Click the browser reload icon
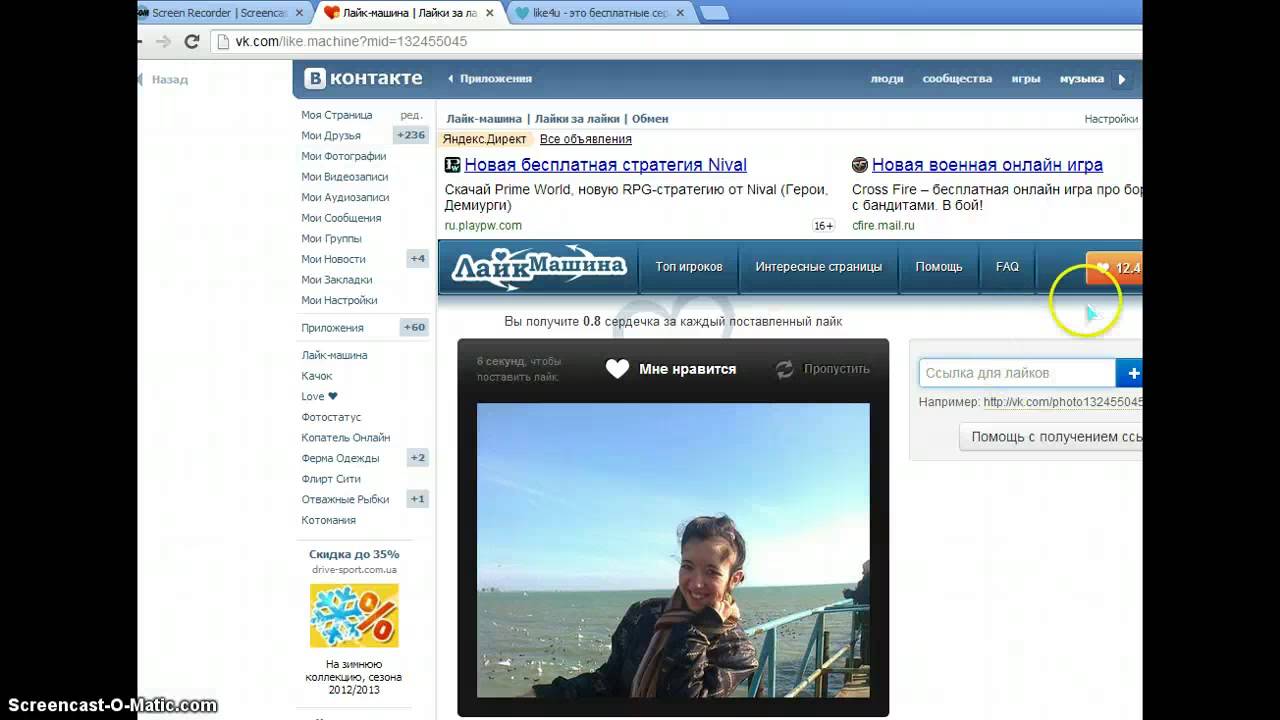The height and width of the screenshot is (720, 1280). [192, 42]
